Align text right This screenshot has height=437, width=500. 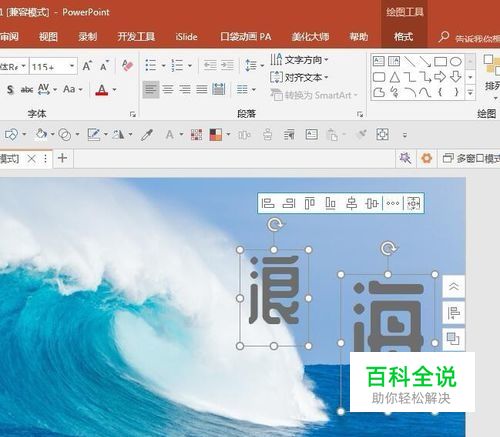click(x=185, y=89)
